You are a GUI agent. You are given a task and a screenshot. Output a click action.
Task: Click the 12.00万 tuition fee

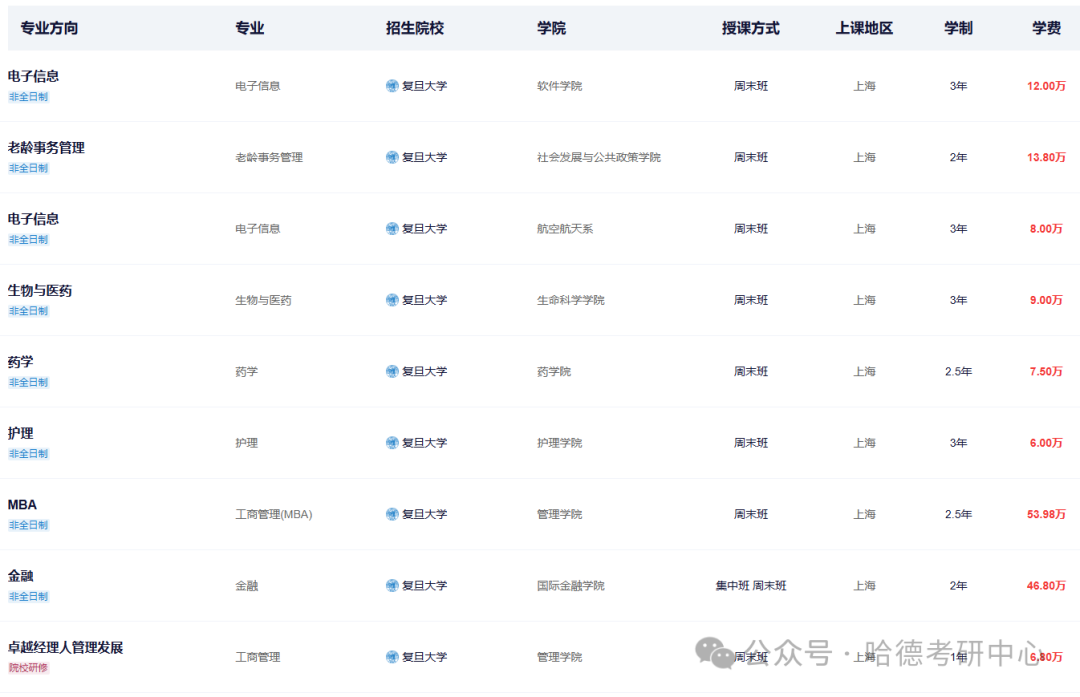point(1046,86)
